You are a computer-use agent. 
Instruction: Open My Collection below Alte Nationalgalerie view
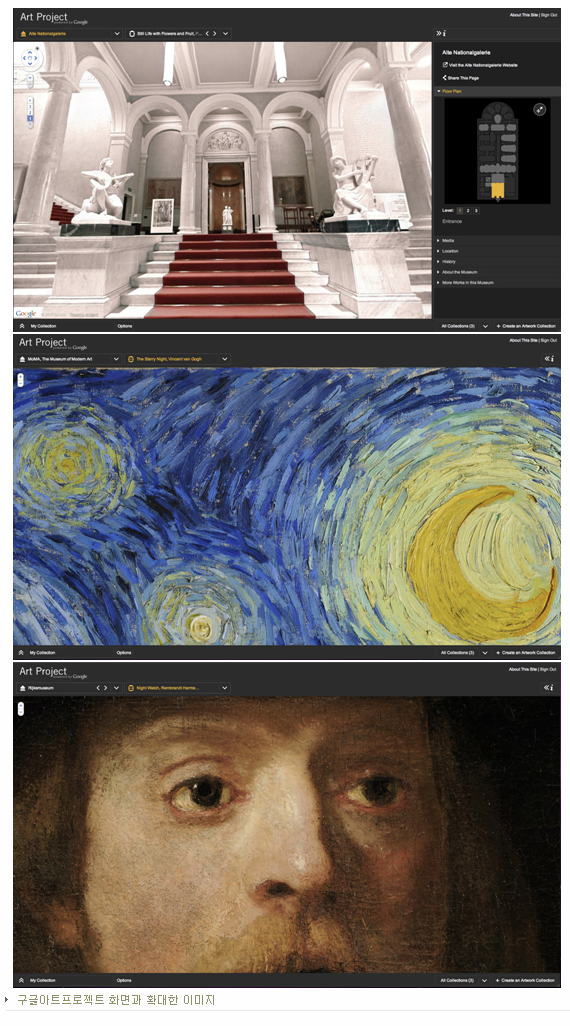[43, 326]
